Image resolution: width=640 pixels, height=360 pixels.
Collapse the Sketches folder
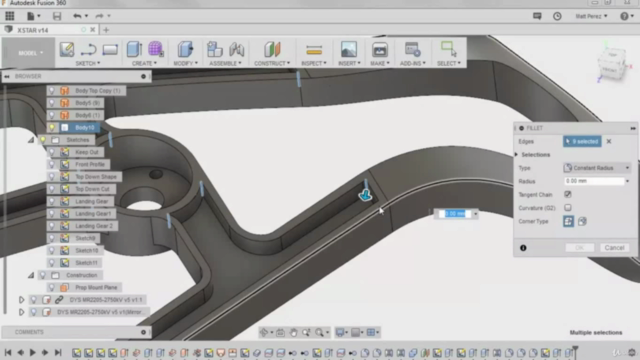pos(31,140)
